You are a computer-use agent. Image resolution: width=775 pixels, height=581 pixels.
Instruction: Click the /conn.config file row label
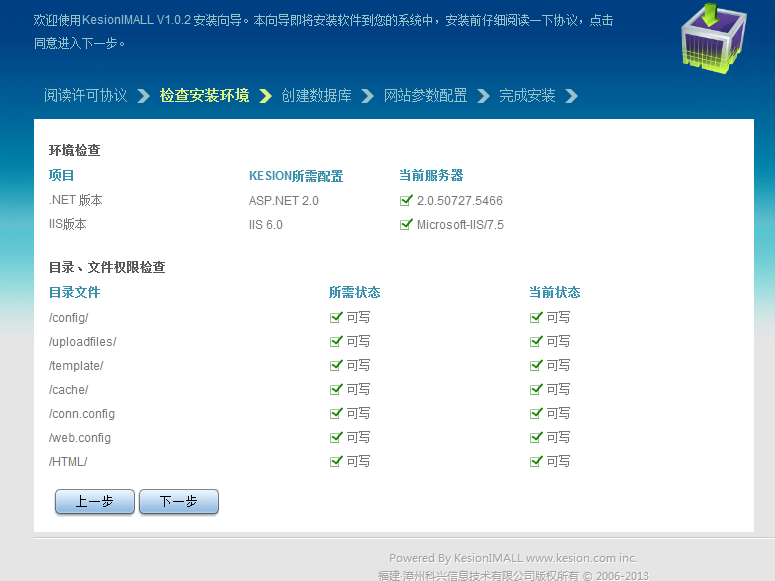[x=82, y=414]
